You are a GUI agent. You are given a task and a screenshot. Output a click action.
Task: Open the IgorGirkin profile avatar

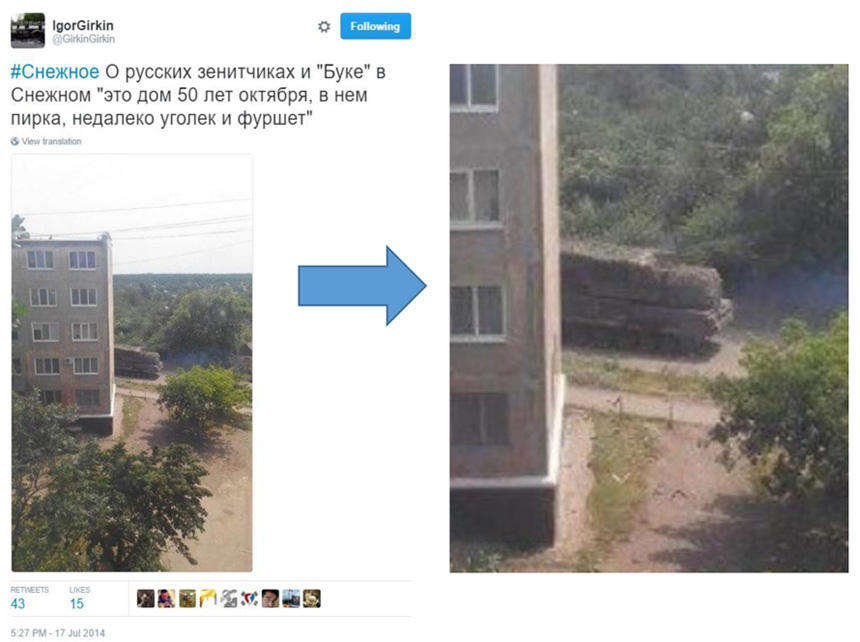coord(27,30)
